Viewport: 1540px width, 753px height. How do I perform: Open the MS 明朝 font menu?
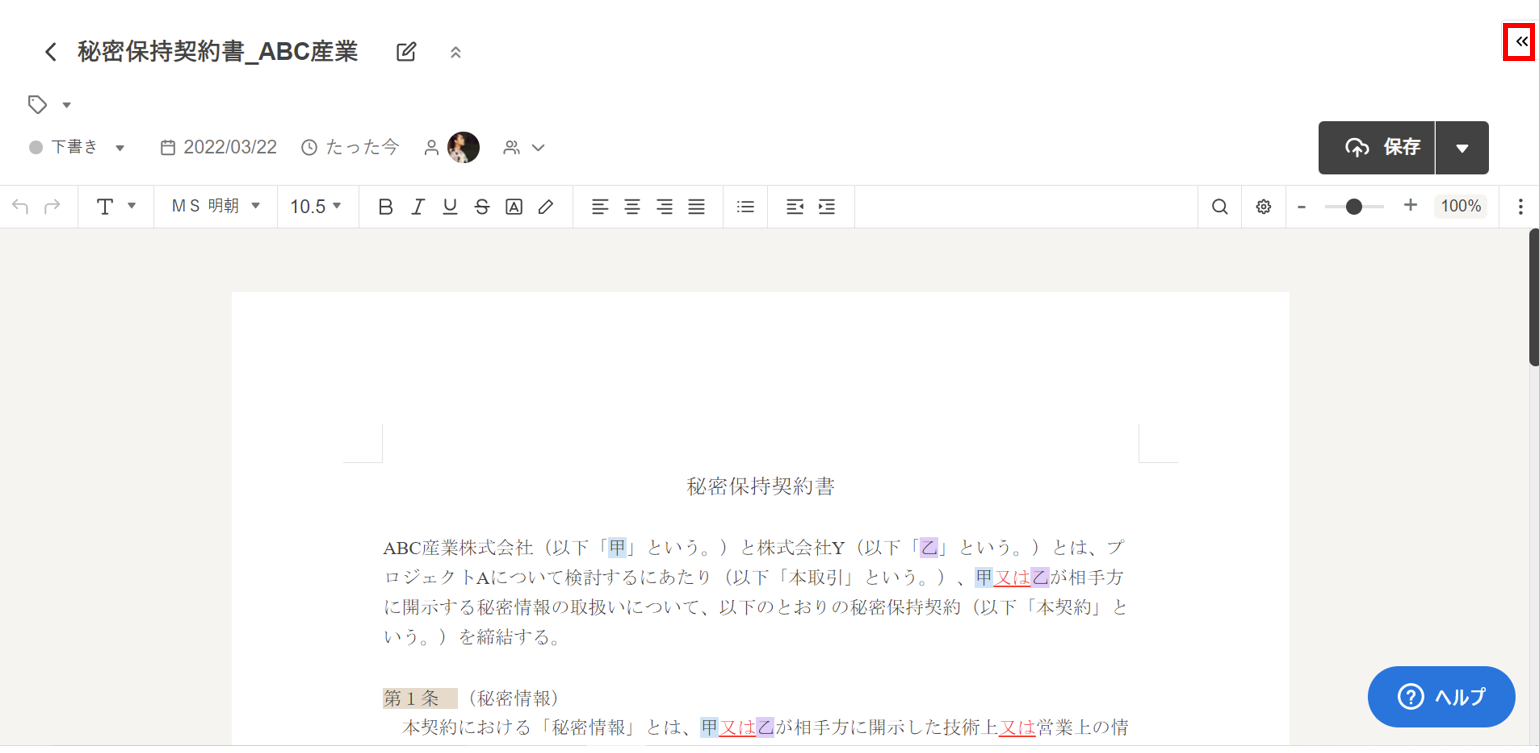pyautogui.click(x=215, y=206)
